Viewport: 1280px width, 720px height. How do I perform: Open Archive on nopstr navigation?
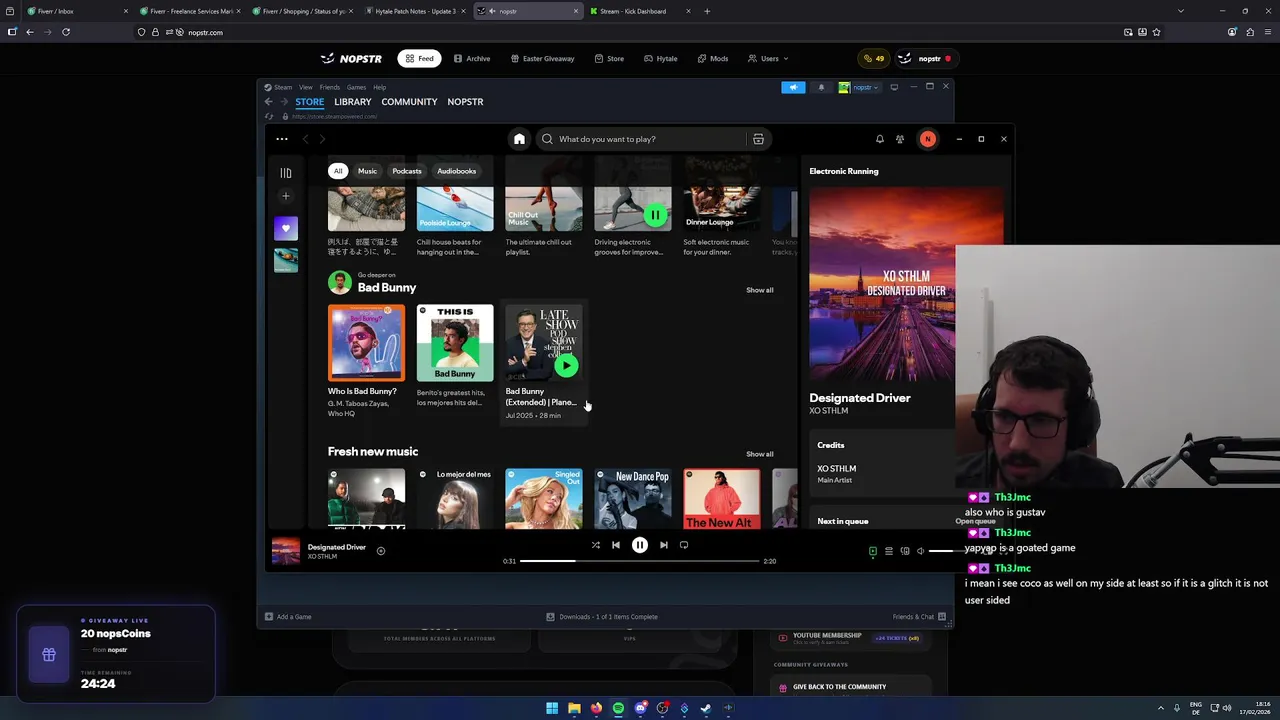[472, 58]
